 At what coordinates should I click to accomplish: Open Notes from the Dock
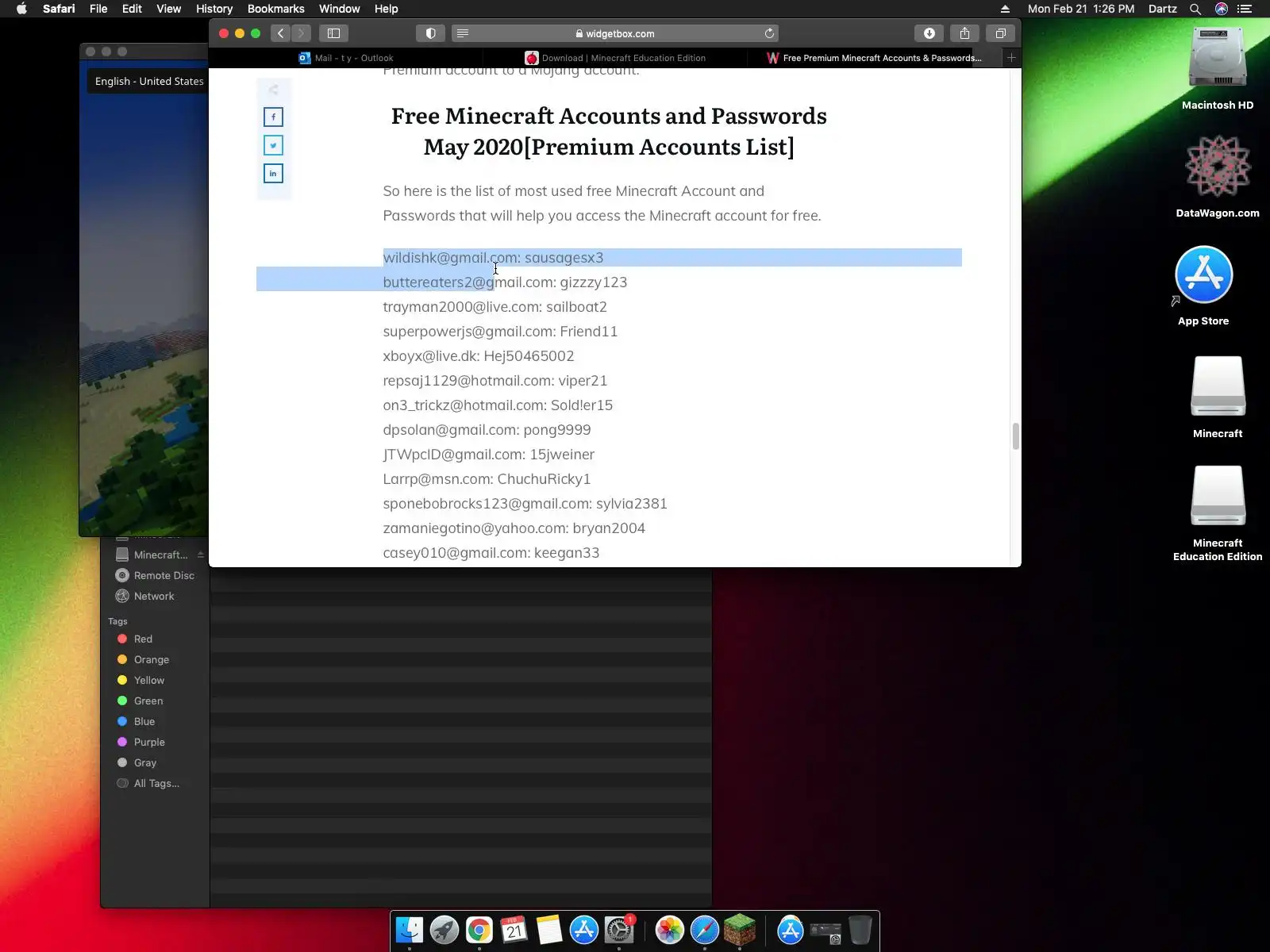click(x=549, y=930)
